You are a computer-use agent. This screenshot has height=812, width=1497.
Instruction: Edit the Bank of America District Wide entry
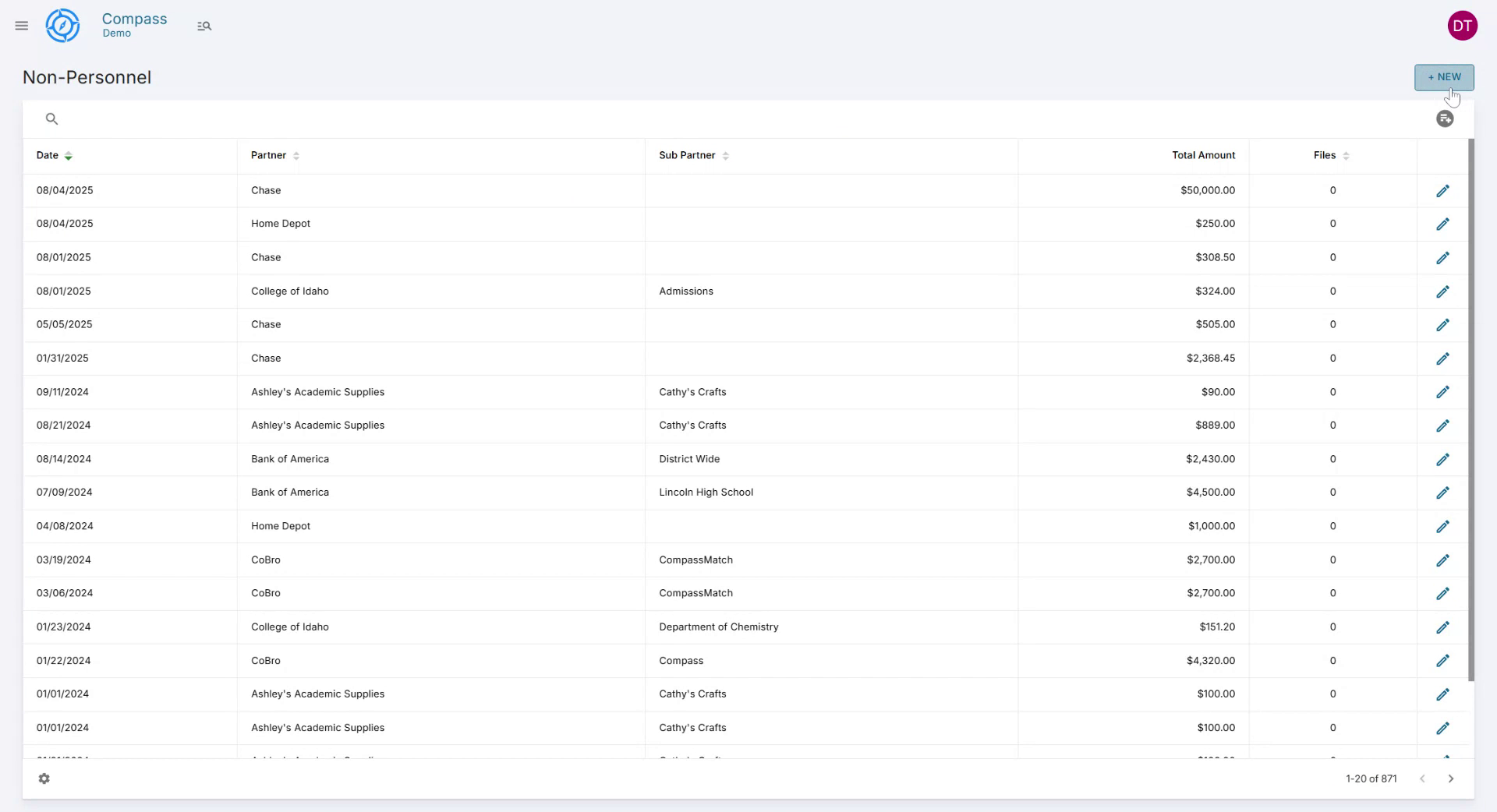(x=1443, y=459)
